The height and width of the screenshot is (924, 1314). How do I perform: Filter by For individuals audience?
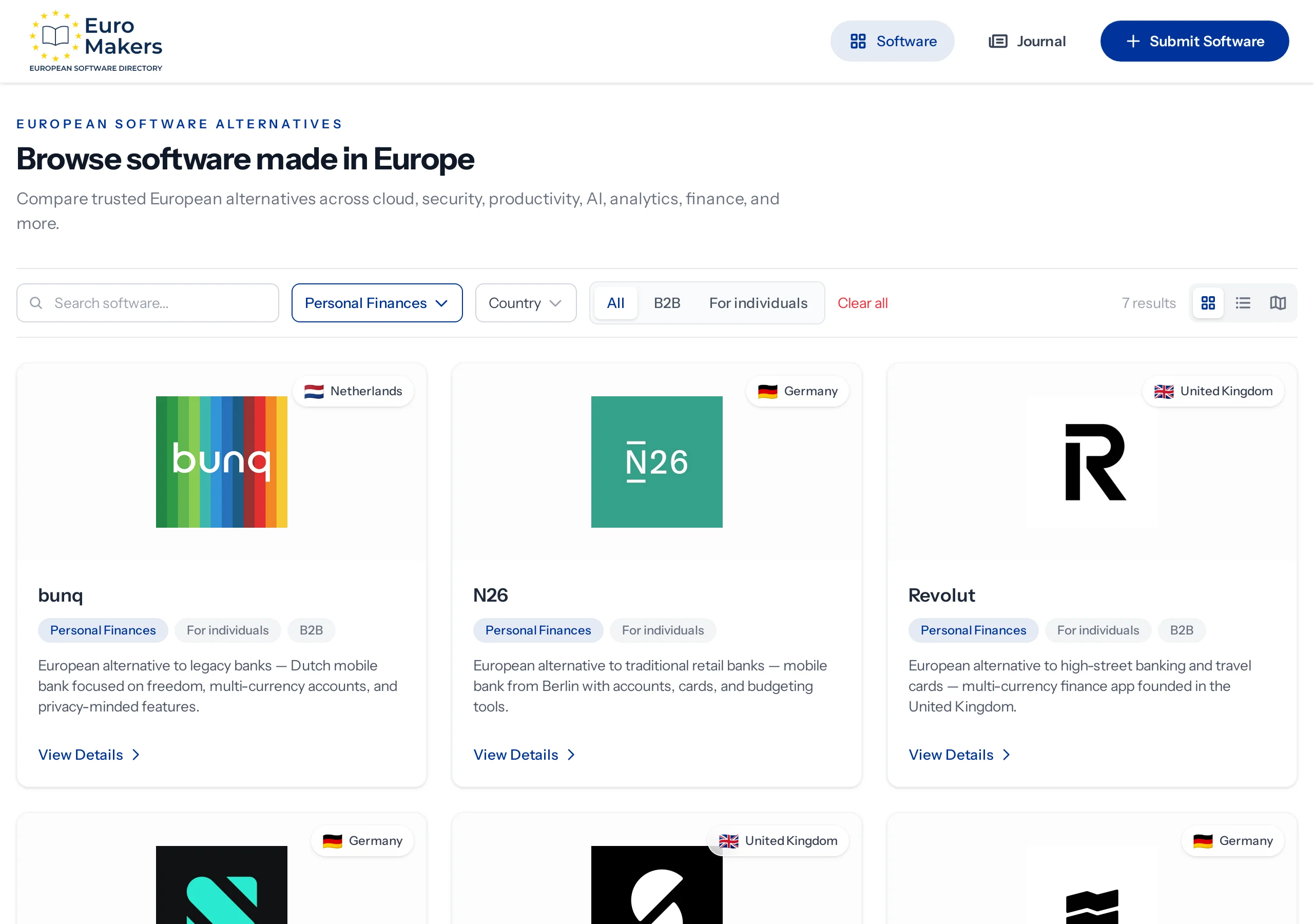tap(758, 303)
